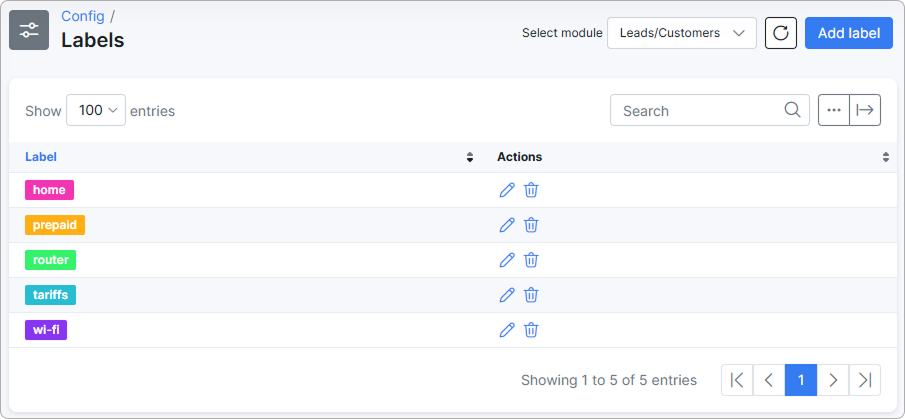Screen dimensions: 905x419
Task: Click the pink home label tag
Action: pos(49,190)
